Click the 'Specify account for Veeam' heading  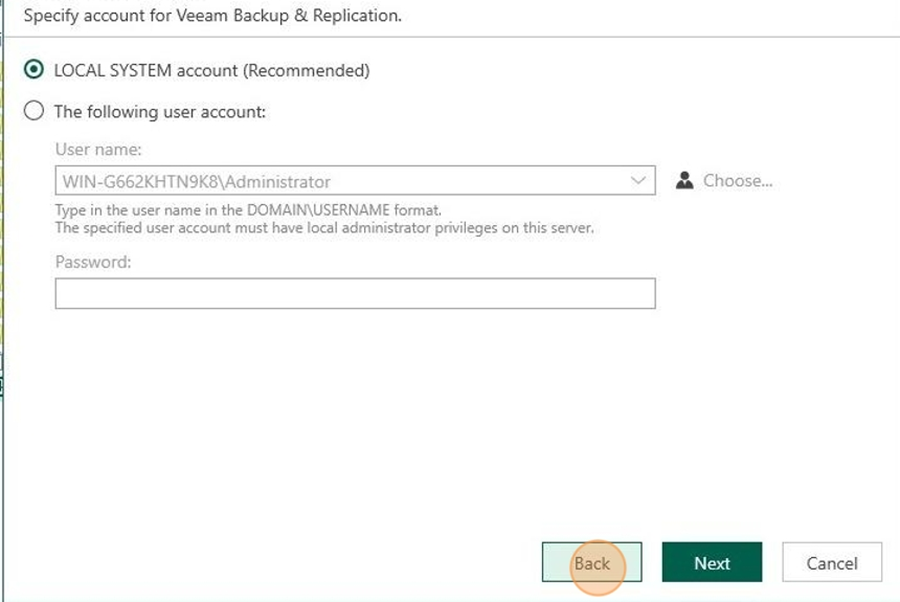(x=212, y=15)
